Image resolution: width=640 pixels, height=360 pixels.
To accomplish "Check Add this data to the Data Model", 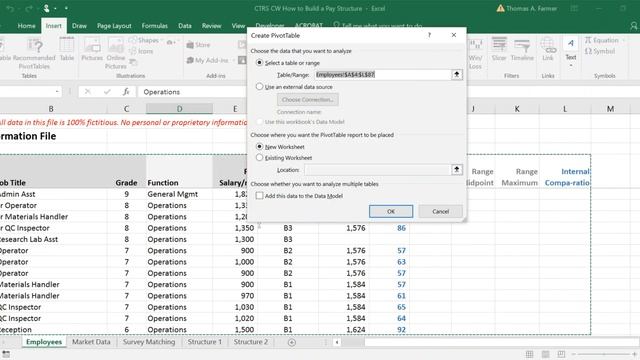I will [x=259, y=196].
